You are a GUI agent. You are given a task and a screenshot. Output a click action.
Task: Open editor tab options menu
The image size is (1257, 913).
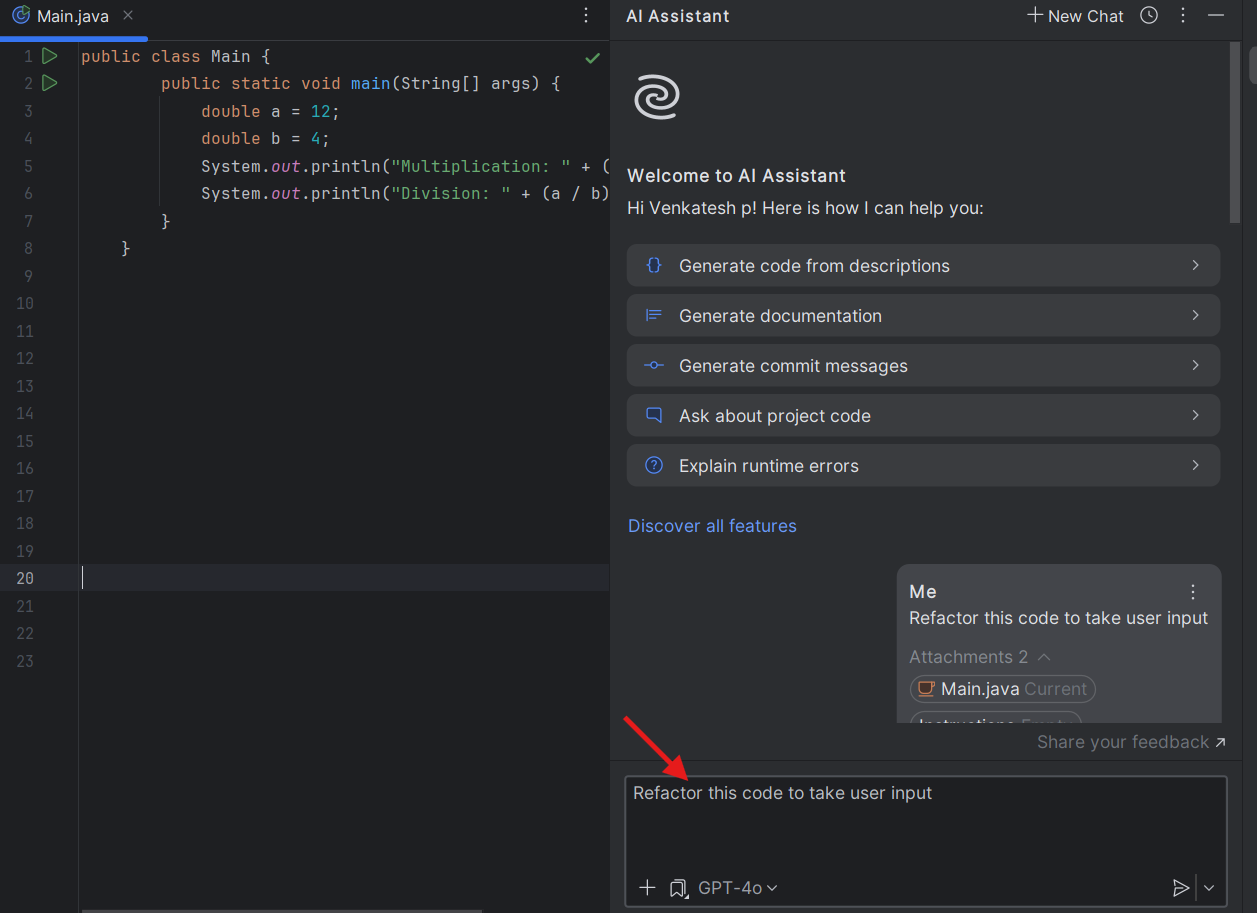(x=586, y=15)
